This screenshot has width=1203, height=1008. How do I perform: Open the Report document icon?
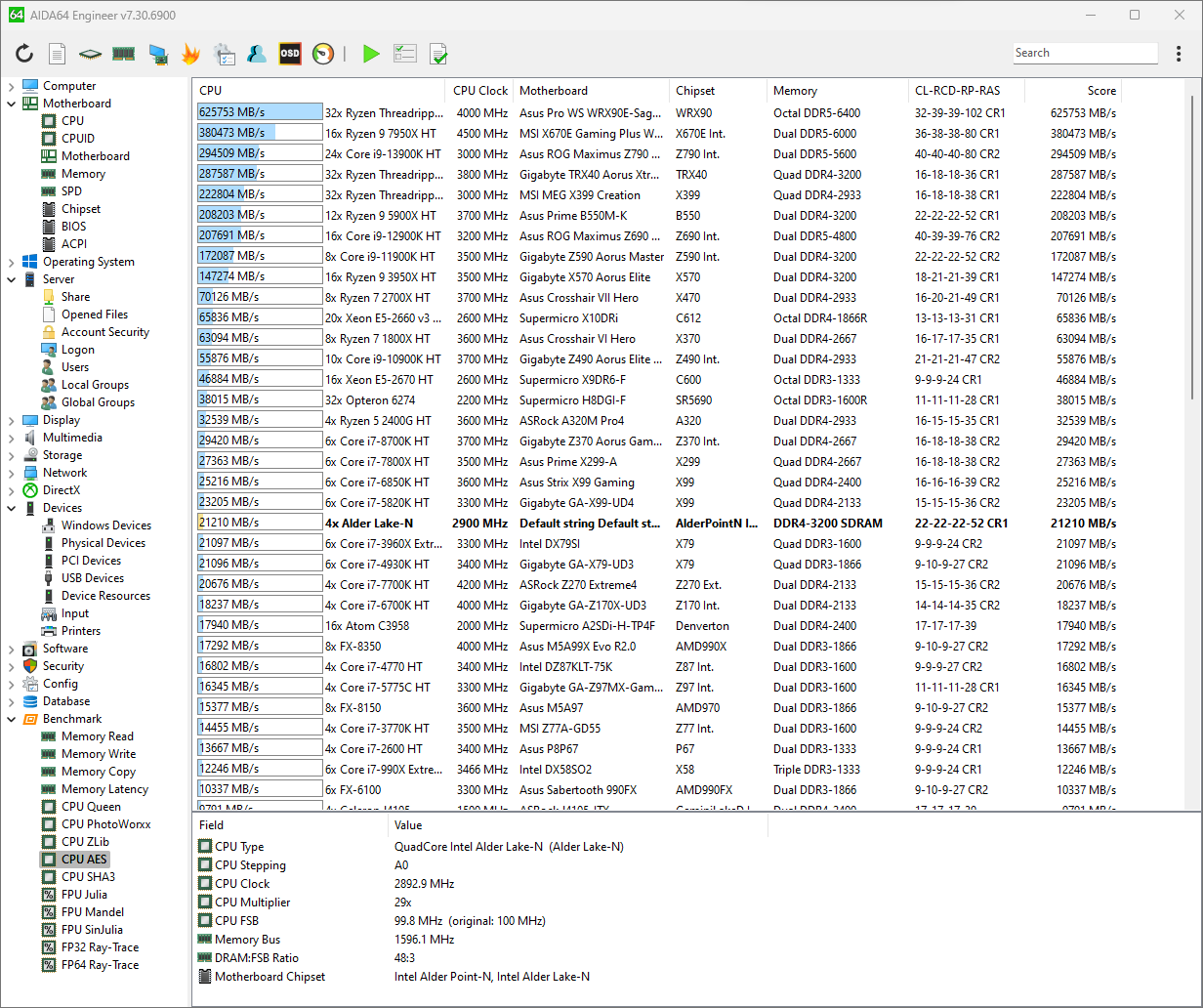(x=58, y=54)
